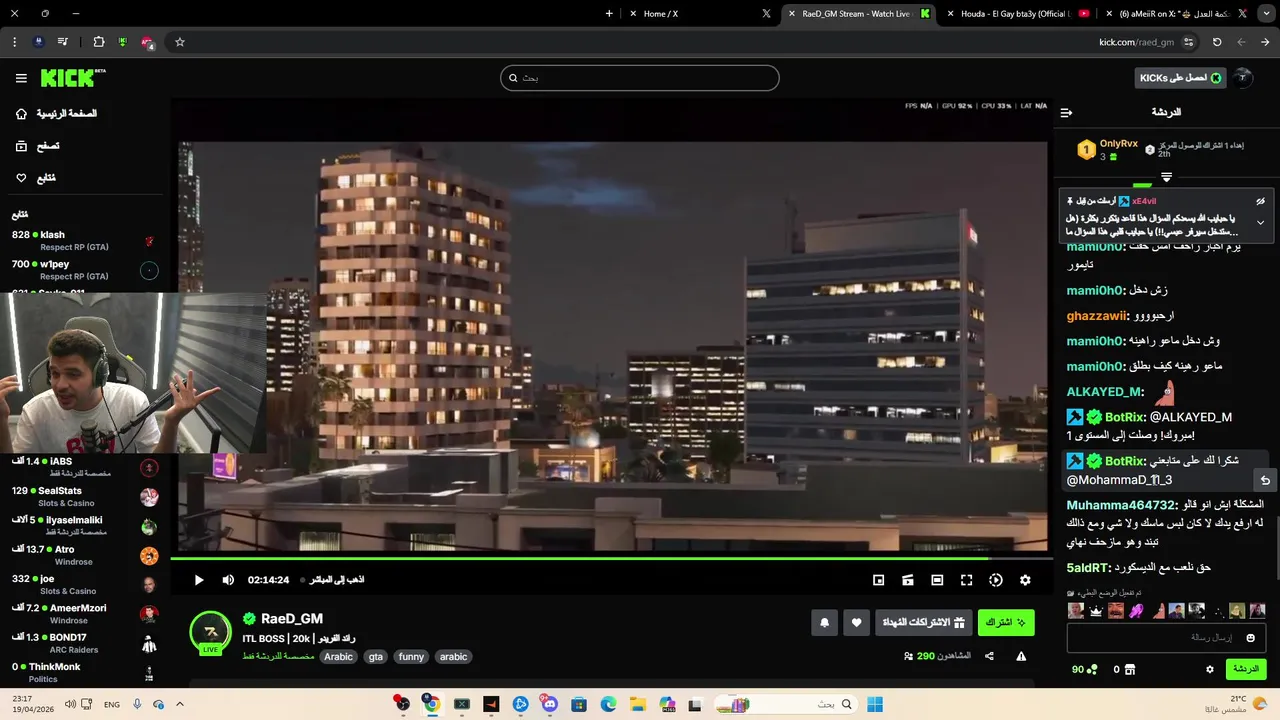Viewport: 1280px width, 720px height.
Task: Toggle channel notifications bell
Action: 824,622
